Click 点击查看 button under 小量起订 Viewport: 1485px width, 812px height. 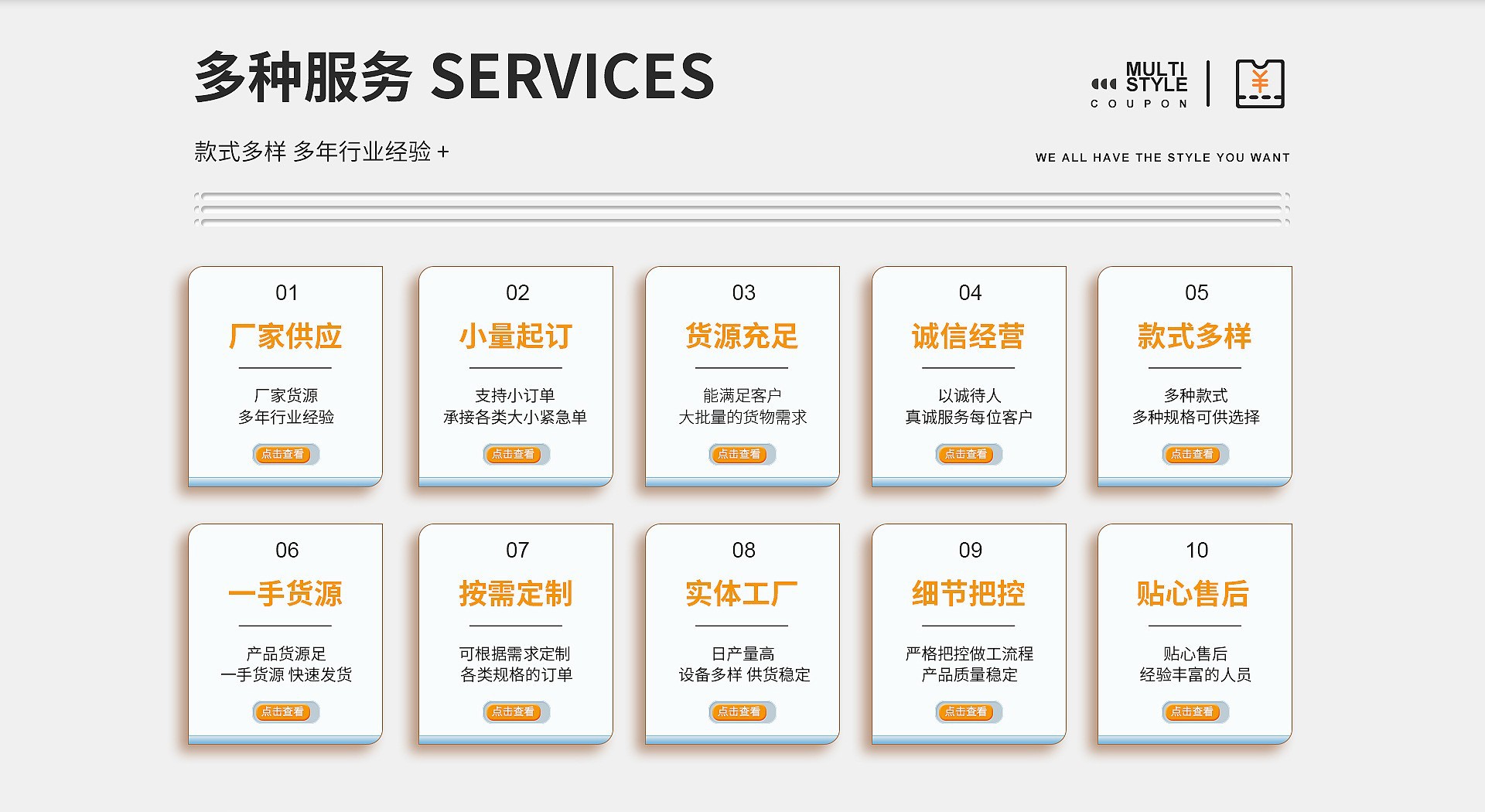pos(517,455)
